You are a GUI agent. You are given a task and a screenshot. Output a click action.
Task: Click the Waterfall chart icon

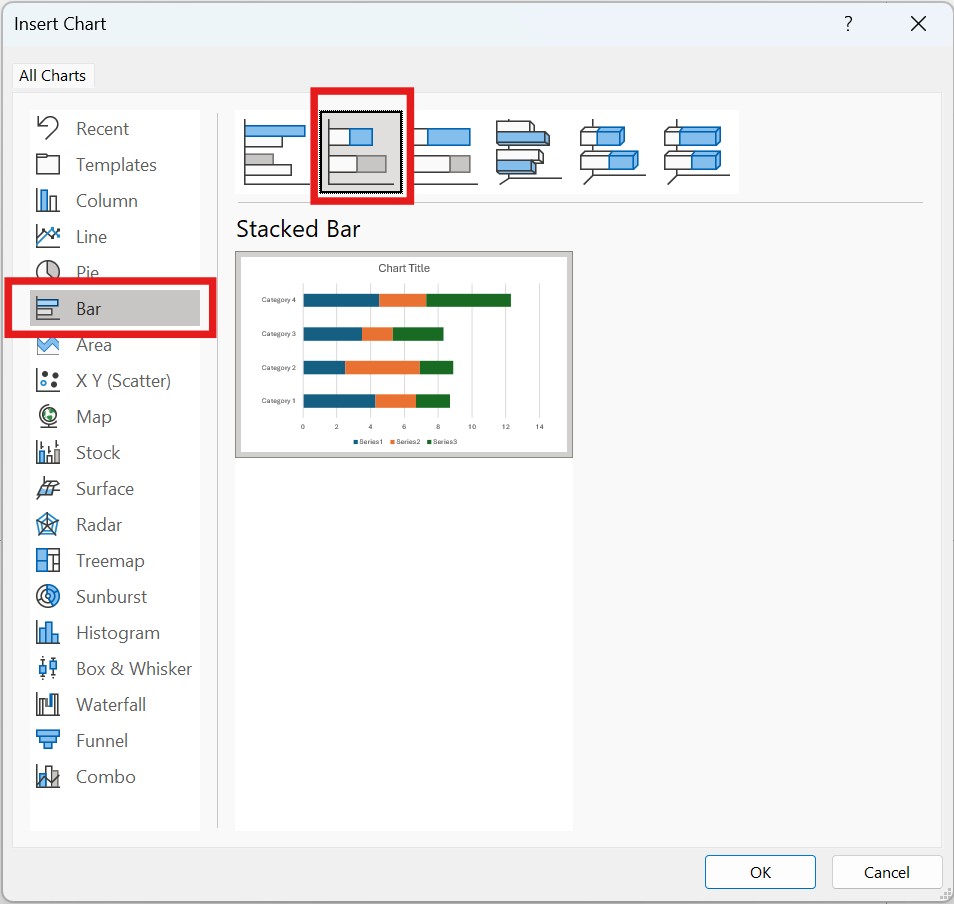click(47, 704)
